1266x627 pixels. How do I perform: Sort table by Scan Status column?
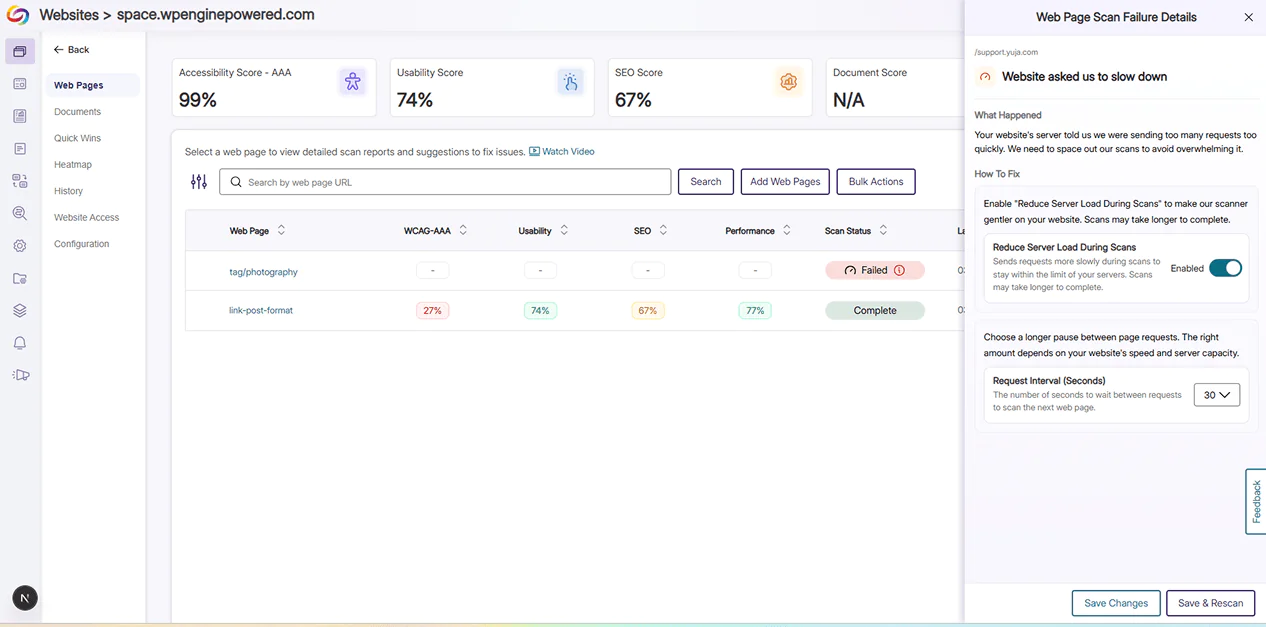pyautogui.click(x=883, y=231)
